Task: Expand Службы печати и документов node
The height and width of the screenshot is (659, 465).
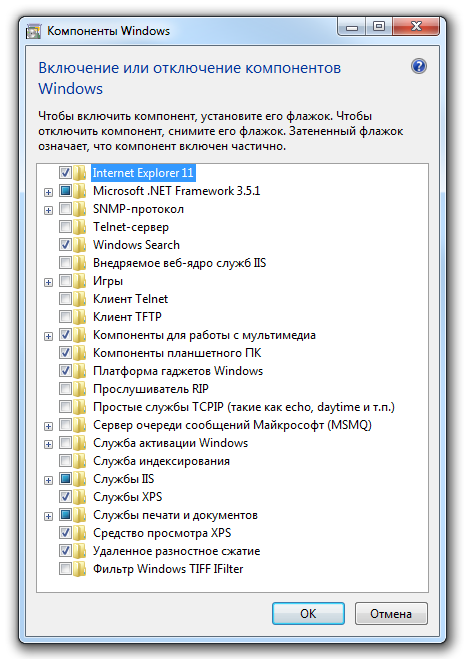Action: click(x=48, y=516)
